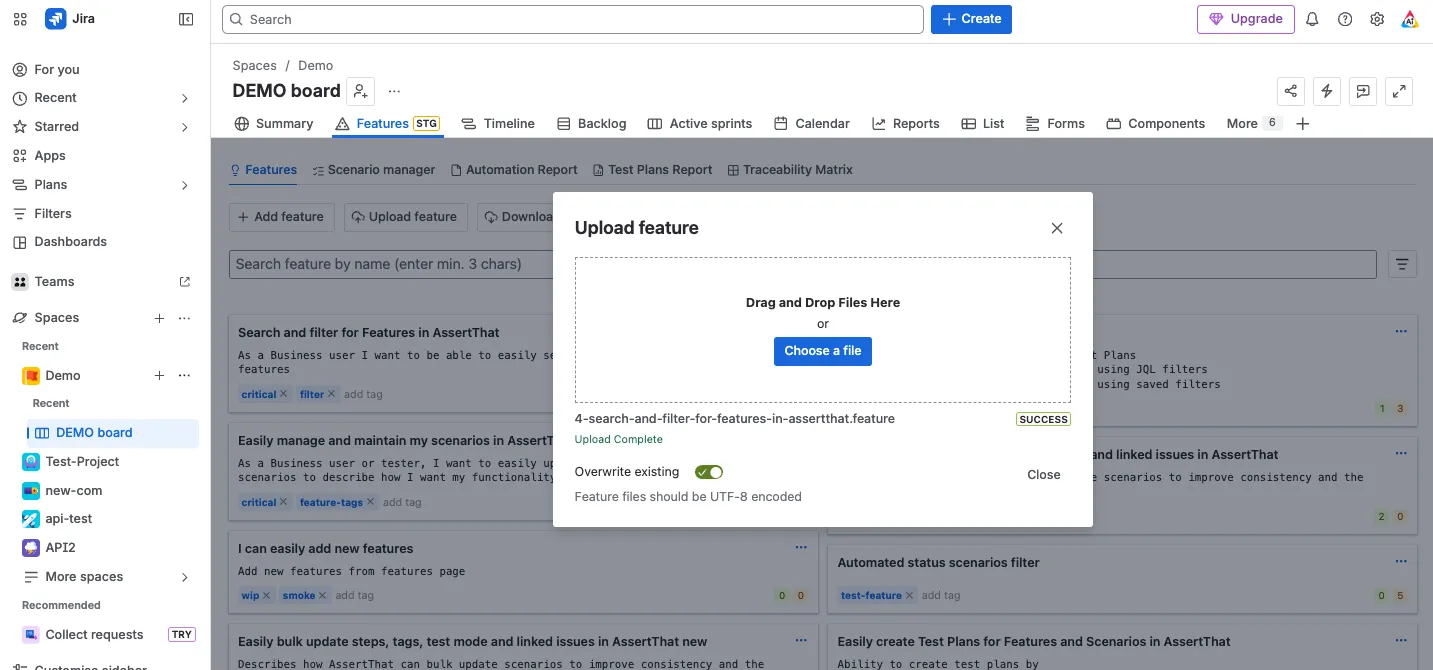Close the Upload feature dialog with X
The height and width of the screenshot is (670, 1433).
[1057, 228]
